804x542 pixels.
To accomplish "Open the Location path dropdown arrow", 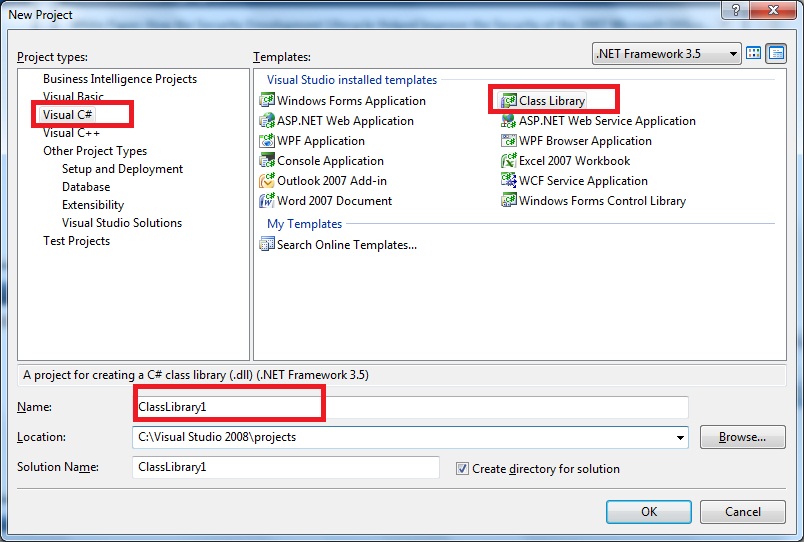I will (680, 437).
